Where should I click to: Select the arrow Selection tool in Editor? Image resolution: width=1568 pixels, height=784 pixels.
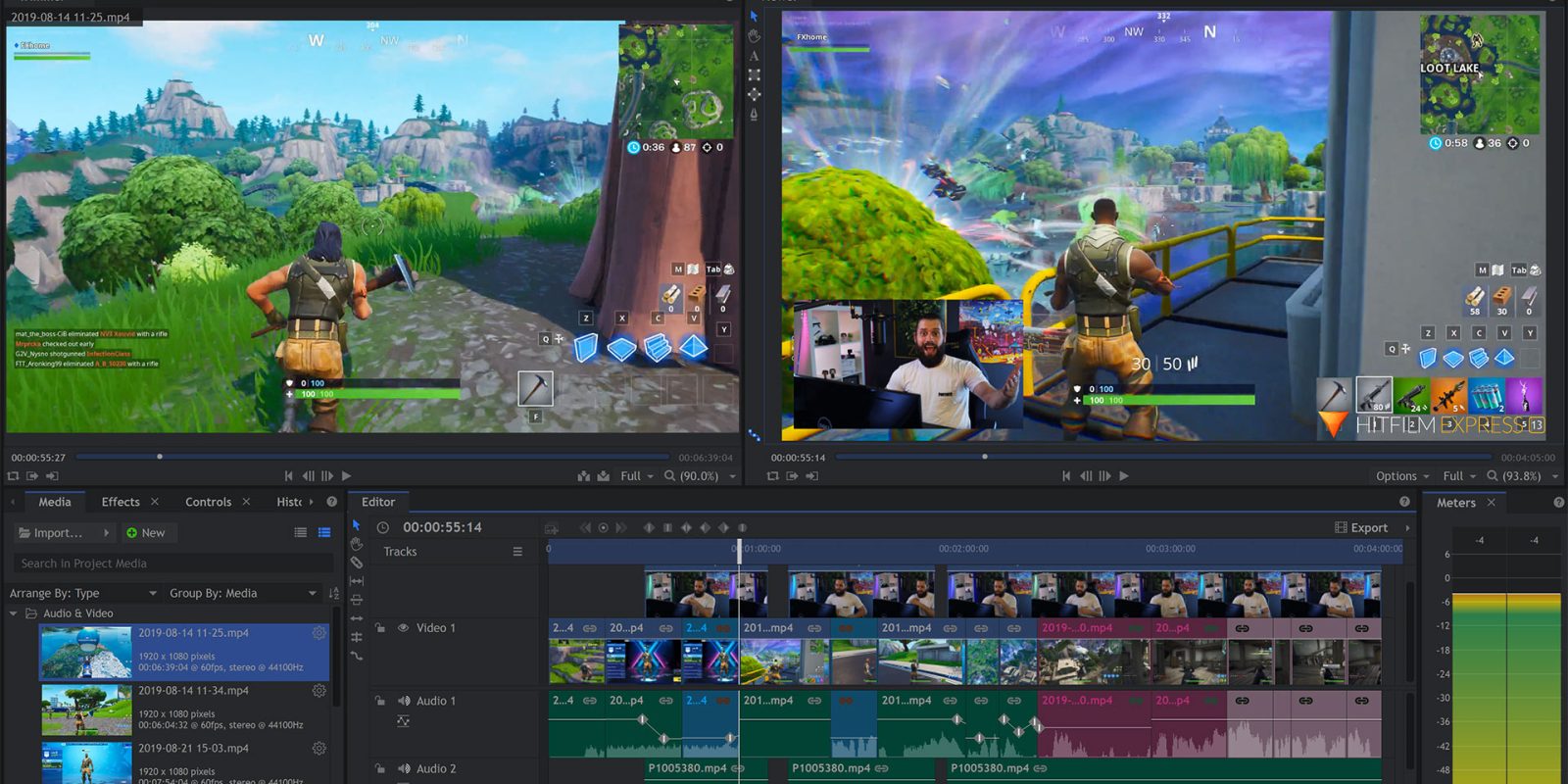356,525
